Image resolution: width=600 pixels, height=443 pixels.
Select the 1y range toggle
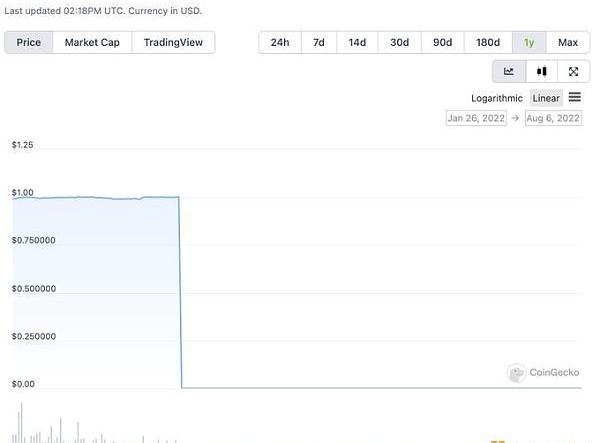529,42
